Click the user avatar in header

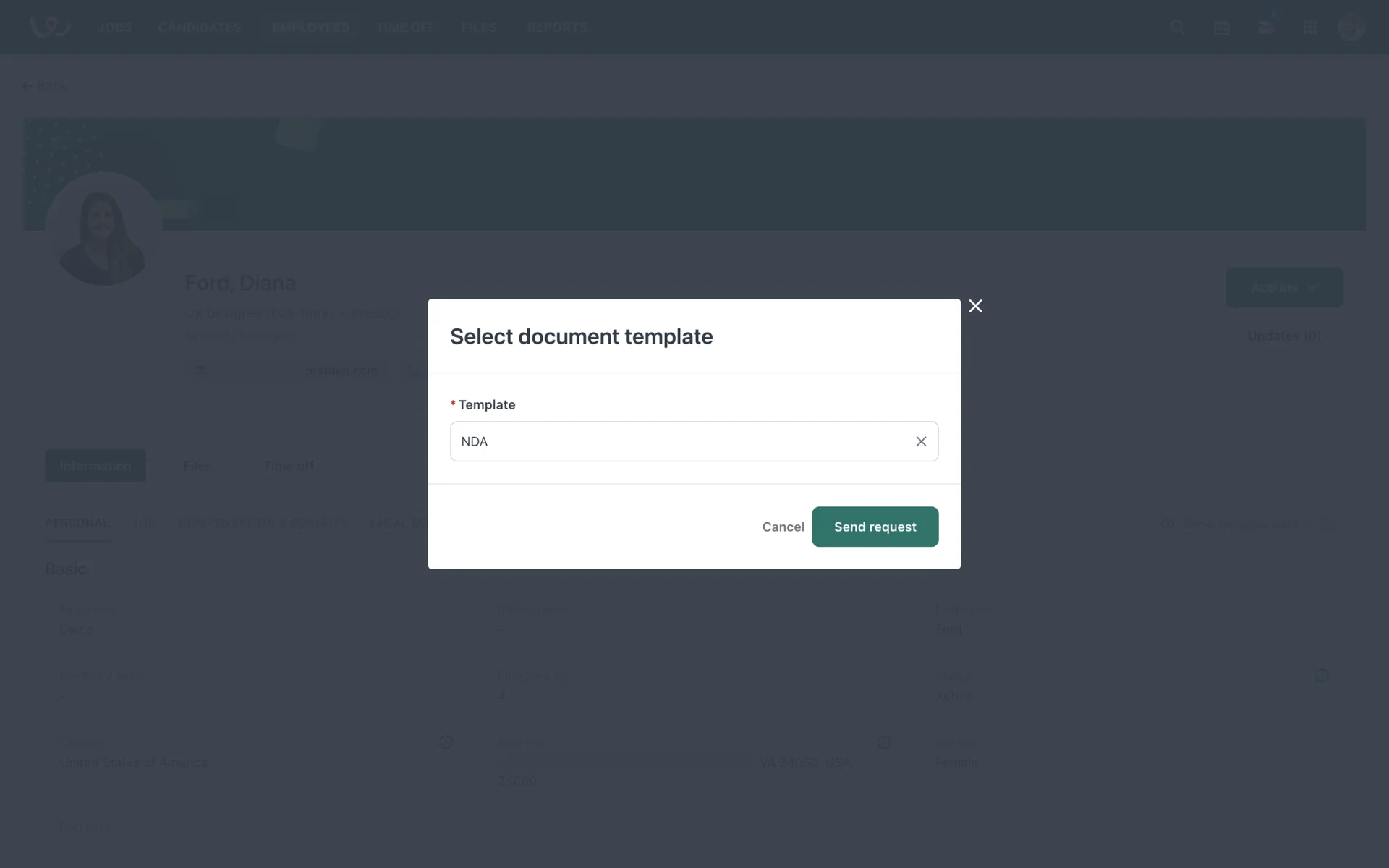tap(1351, 27)
